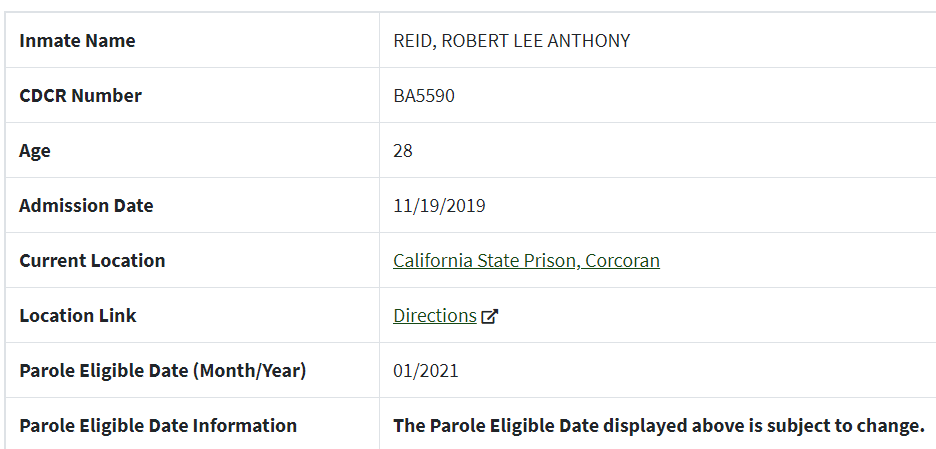Select the inmate name REID, ROBERT LEE ANTHONY

pyautogui.click(x=512, y=41)
